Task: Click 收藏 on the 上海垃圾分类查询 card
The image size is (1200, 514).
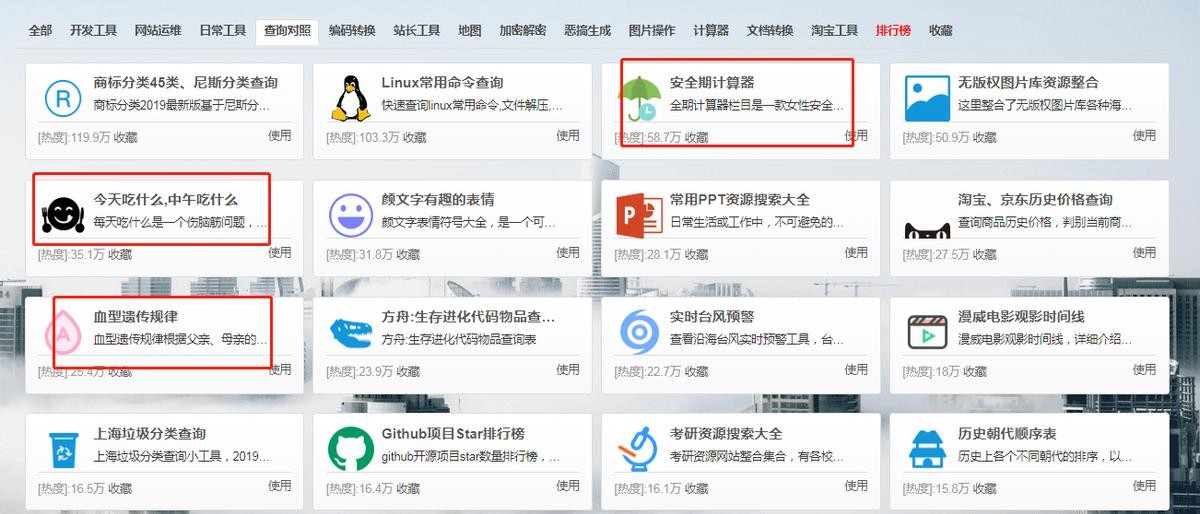Action: 119,489
